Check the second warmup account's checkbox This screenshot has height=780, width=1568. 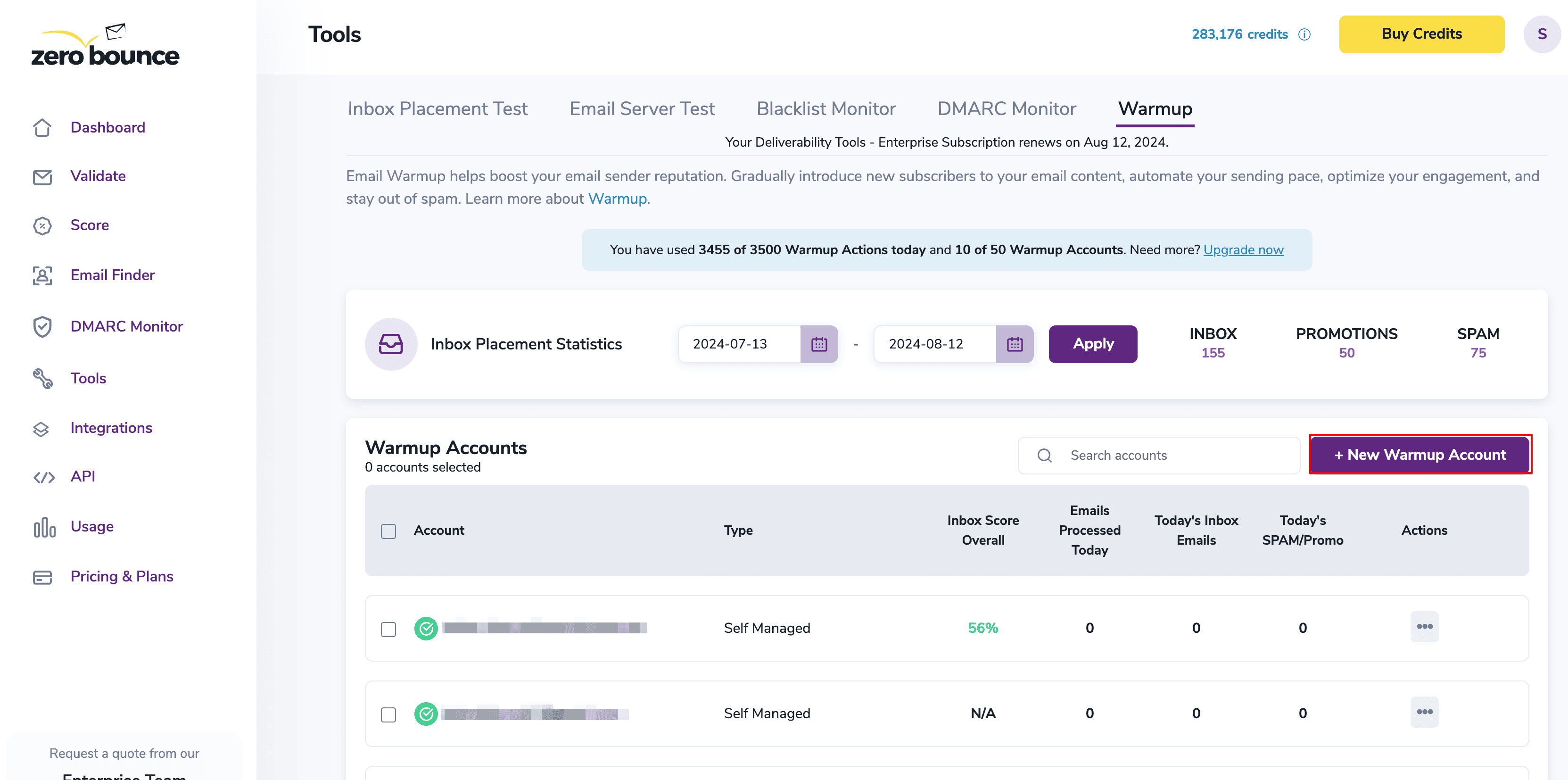click(x=388, y=714)
